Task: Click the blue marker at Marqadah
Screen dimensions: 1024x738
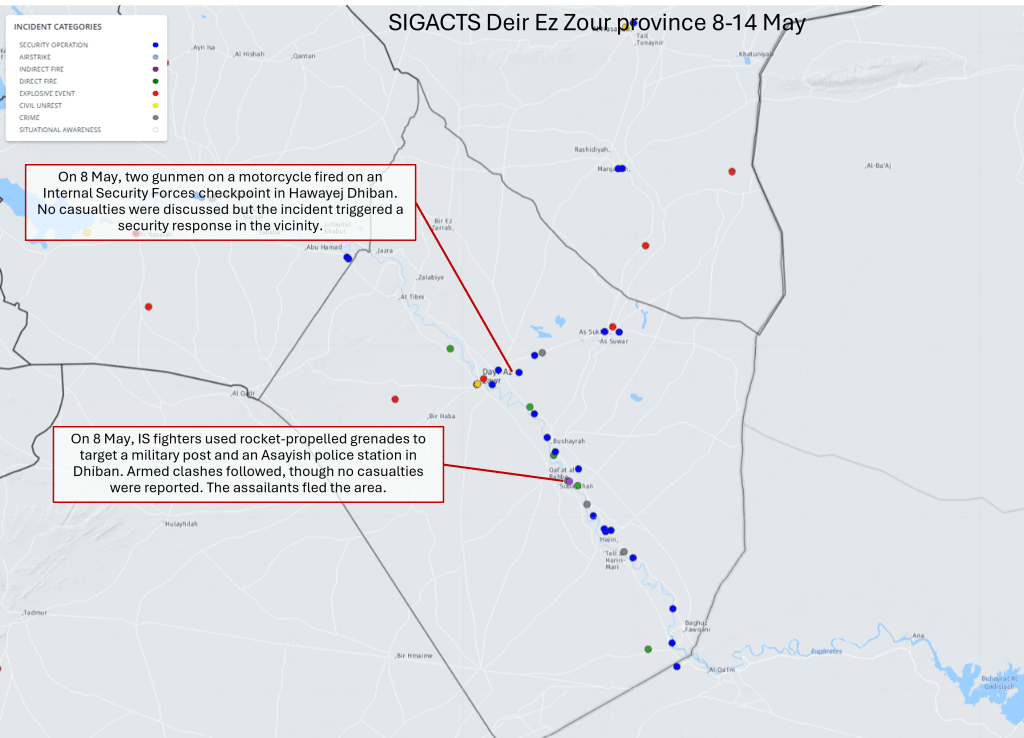Action: pyautogui.click(x=620, y=168)
